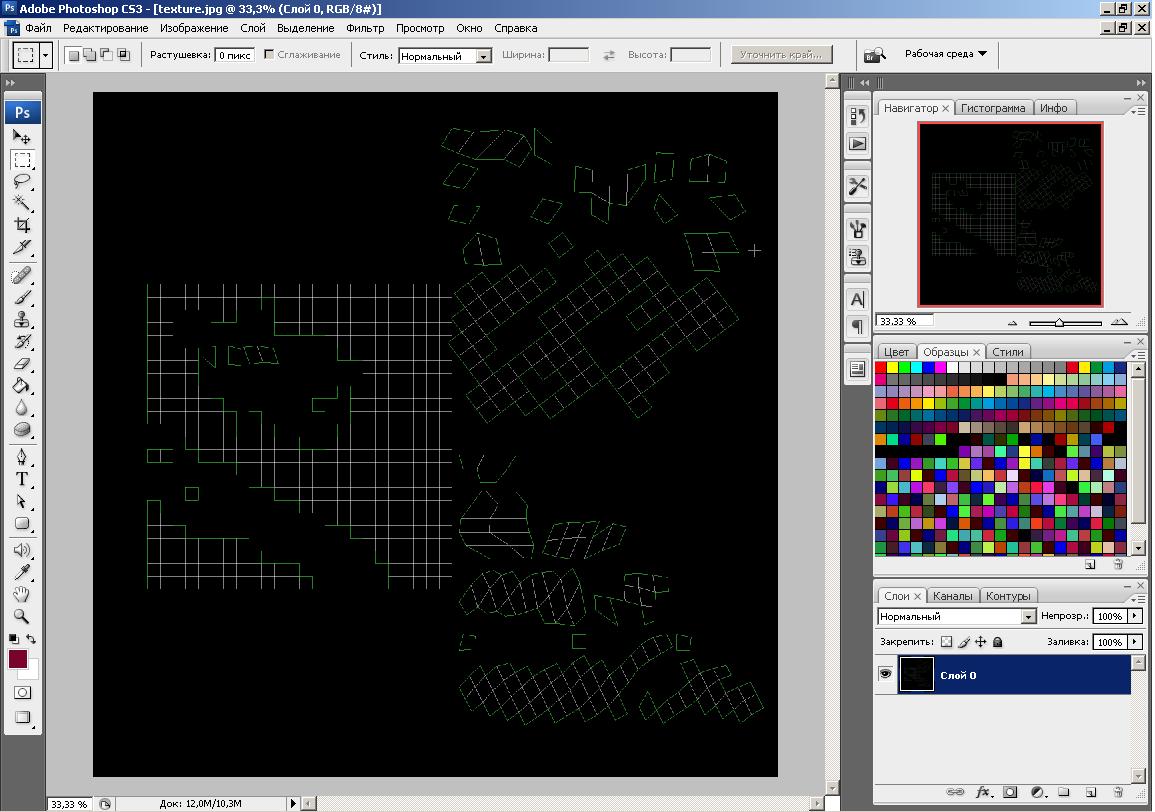Click the layer style fx icon

coord(983,792)
